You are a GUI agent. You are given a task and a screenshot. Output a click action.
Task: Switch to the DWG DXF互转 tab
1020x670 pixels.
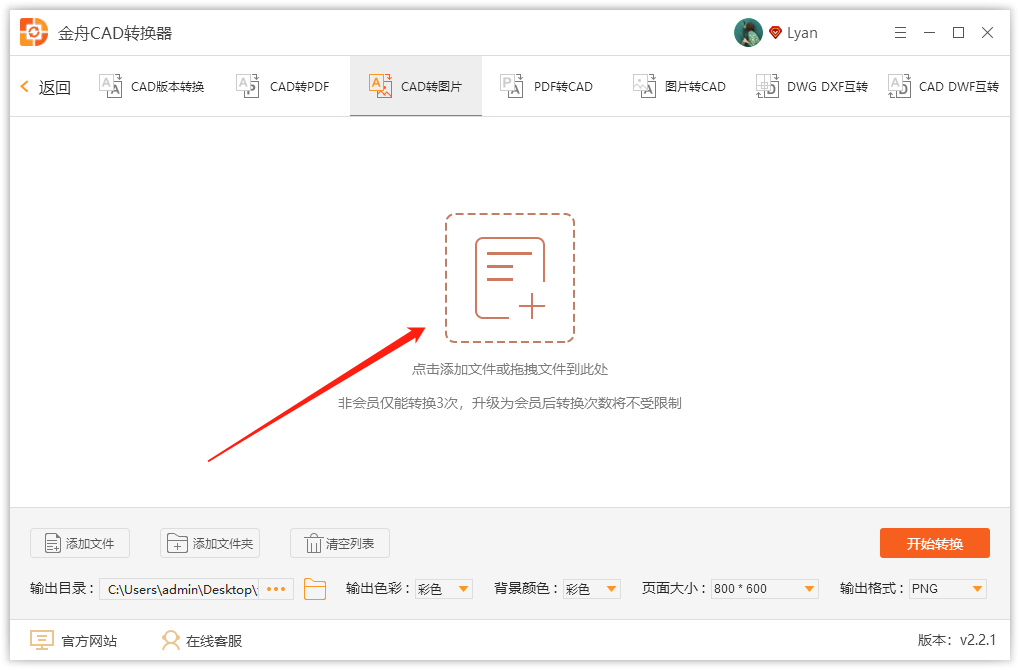(810, 86)
